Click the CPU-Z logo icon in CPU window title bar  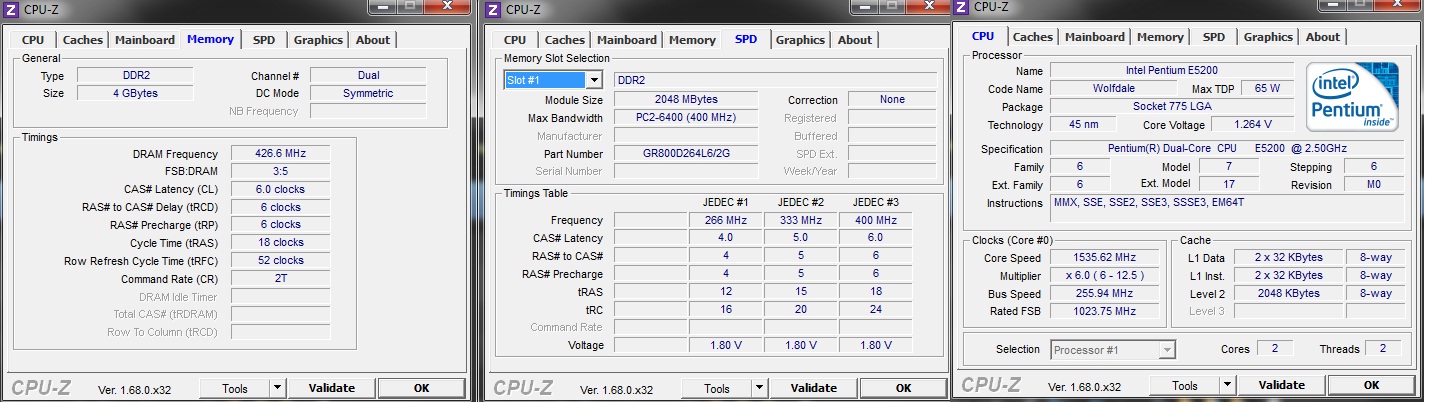pyautogui.click(x=962, y=7)
